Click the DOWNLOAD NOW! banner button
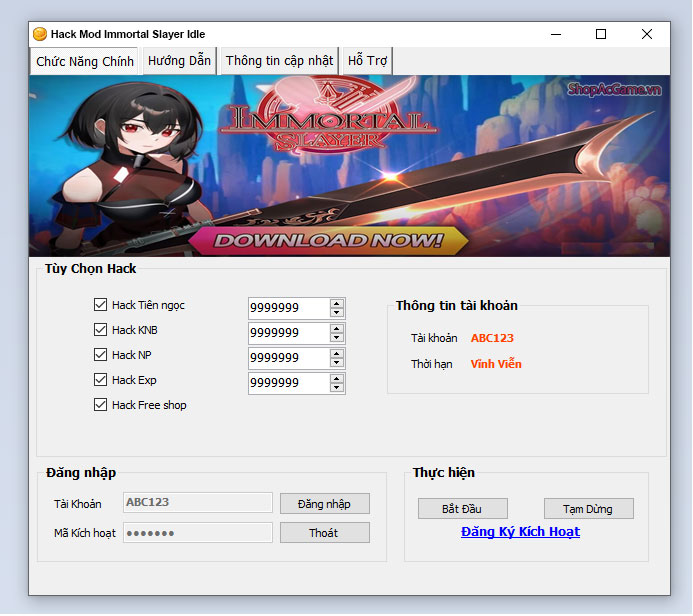This screenshot has width=693, height=616. click(328, 241)
